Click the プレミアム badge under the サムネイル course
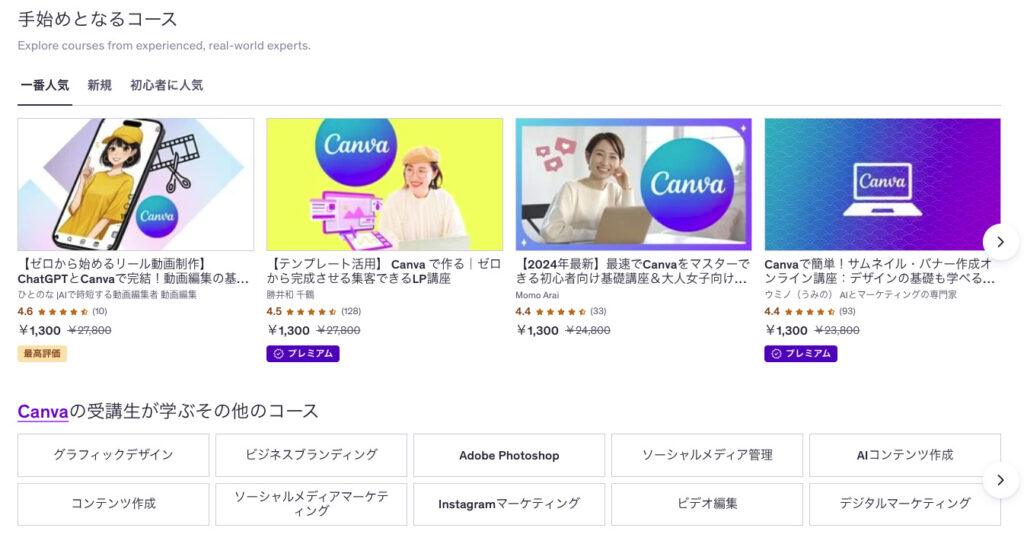Screen dimensions: 1024x547 [801, 353]
